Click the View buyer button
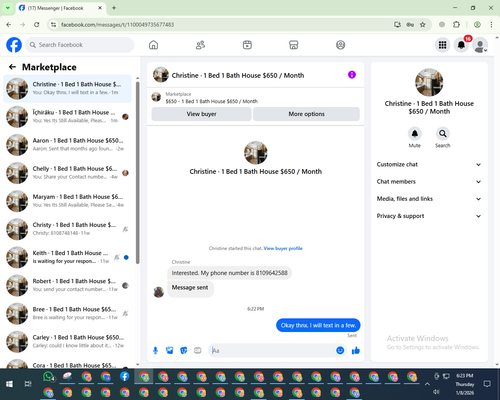This screenshot has height=400, width=500. point(201,114)
